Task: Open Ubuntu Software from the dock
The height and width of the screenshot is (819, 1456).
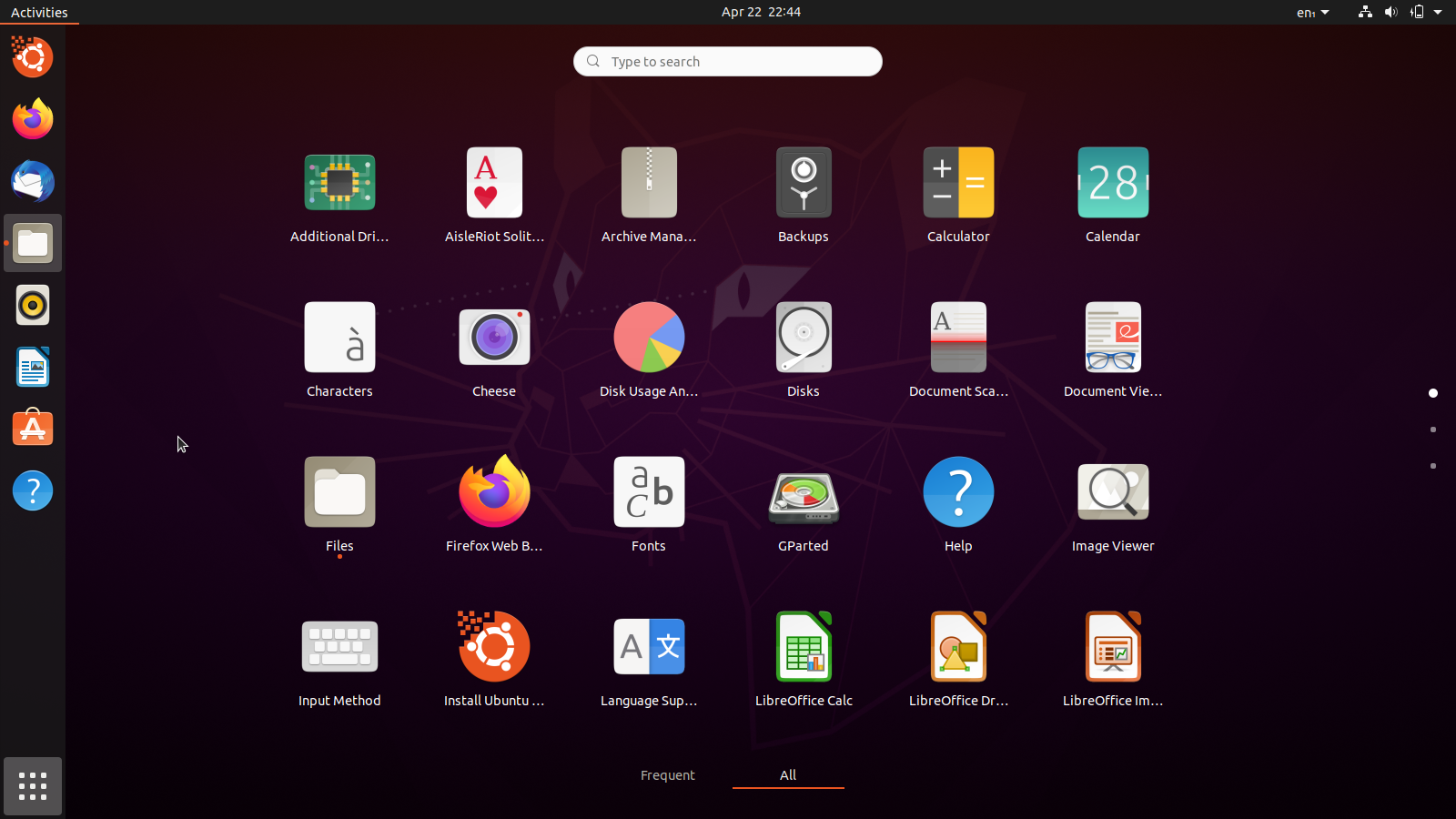Action: (33, 429)
